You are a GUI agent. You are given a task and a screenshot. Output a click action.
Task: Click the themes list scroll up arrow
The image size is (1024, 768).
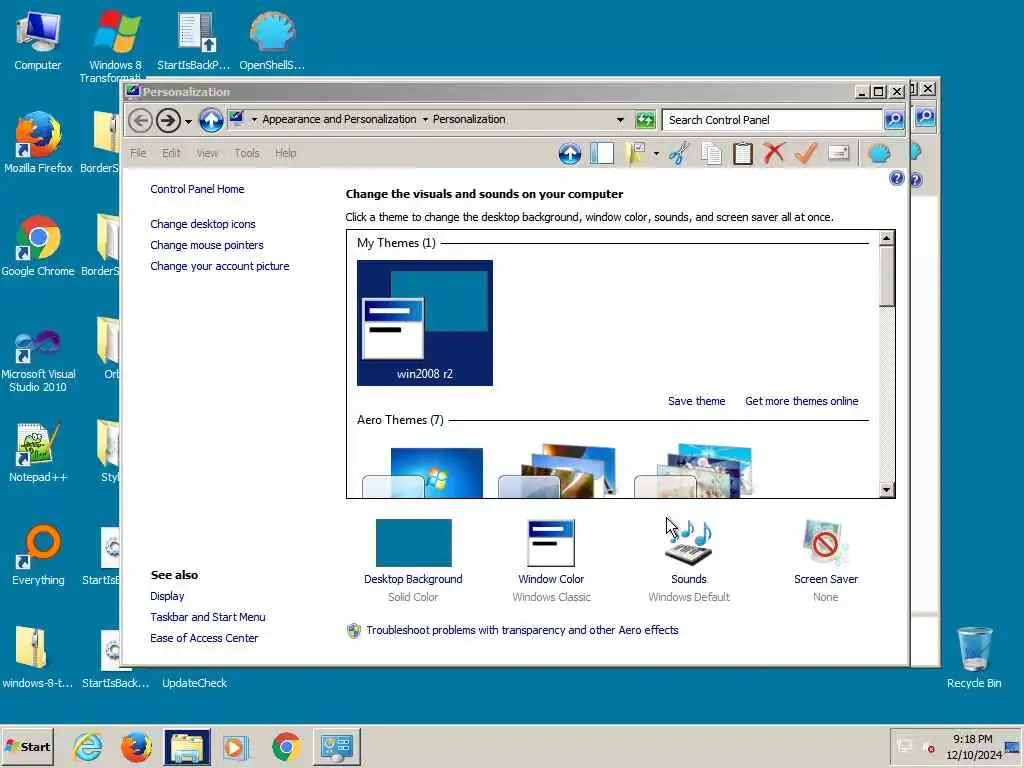(886, 238)
